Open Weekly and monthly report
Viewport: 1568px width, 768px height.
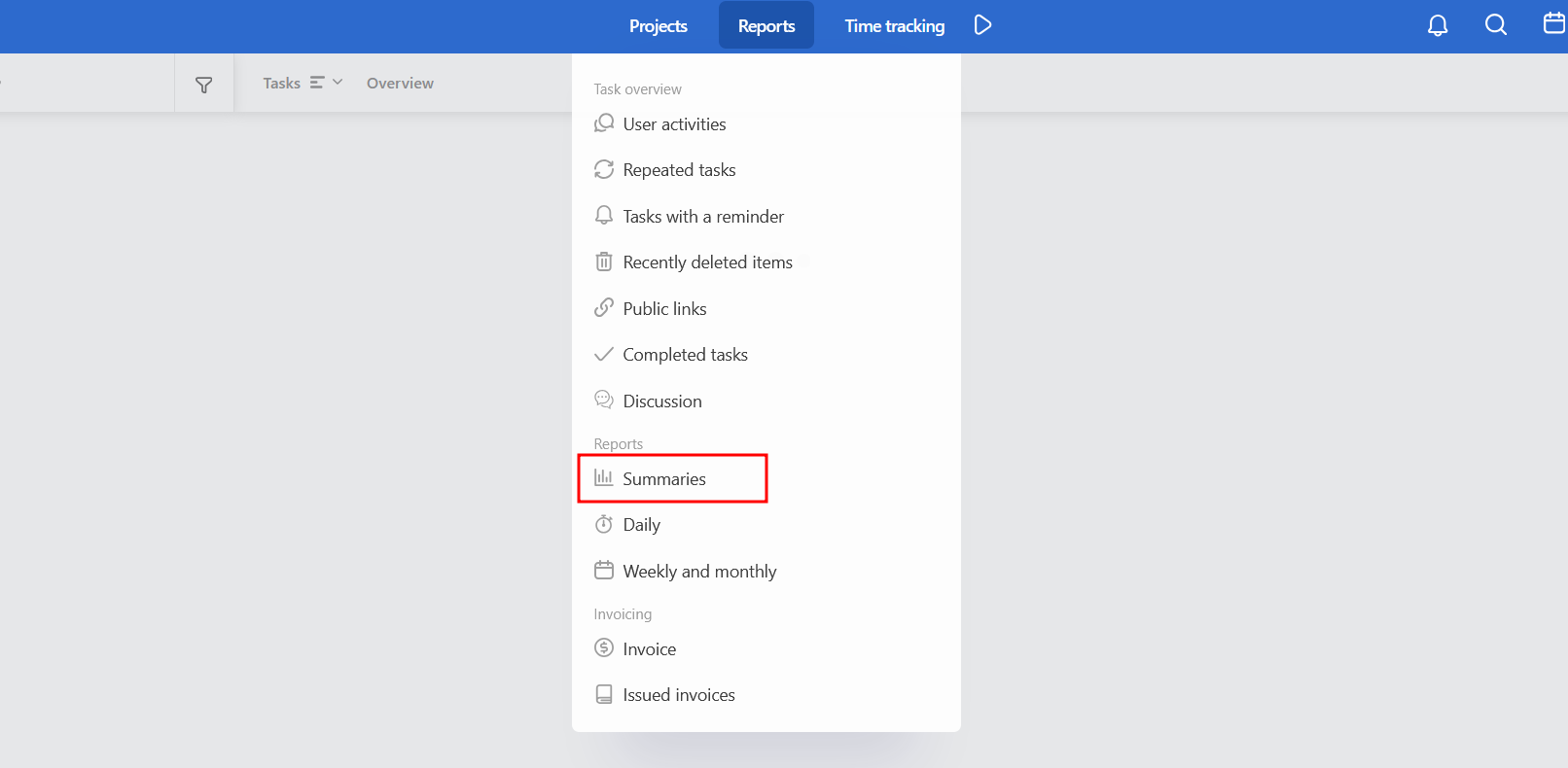[699, 572]
